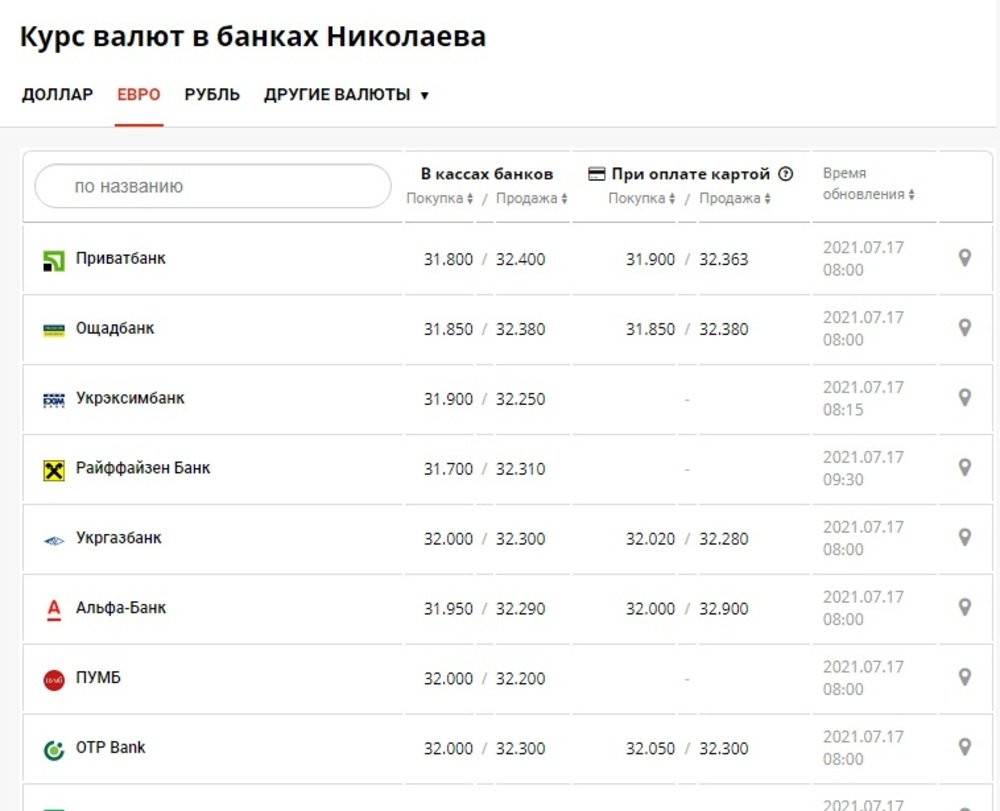Open ПУМБ location map pin
The width and height of the screenshot is (1000, 811).
(965, 677)
